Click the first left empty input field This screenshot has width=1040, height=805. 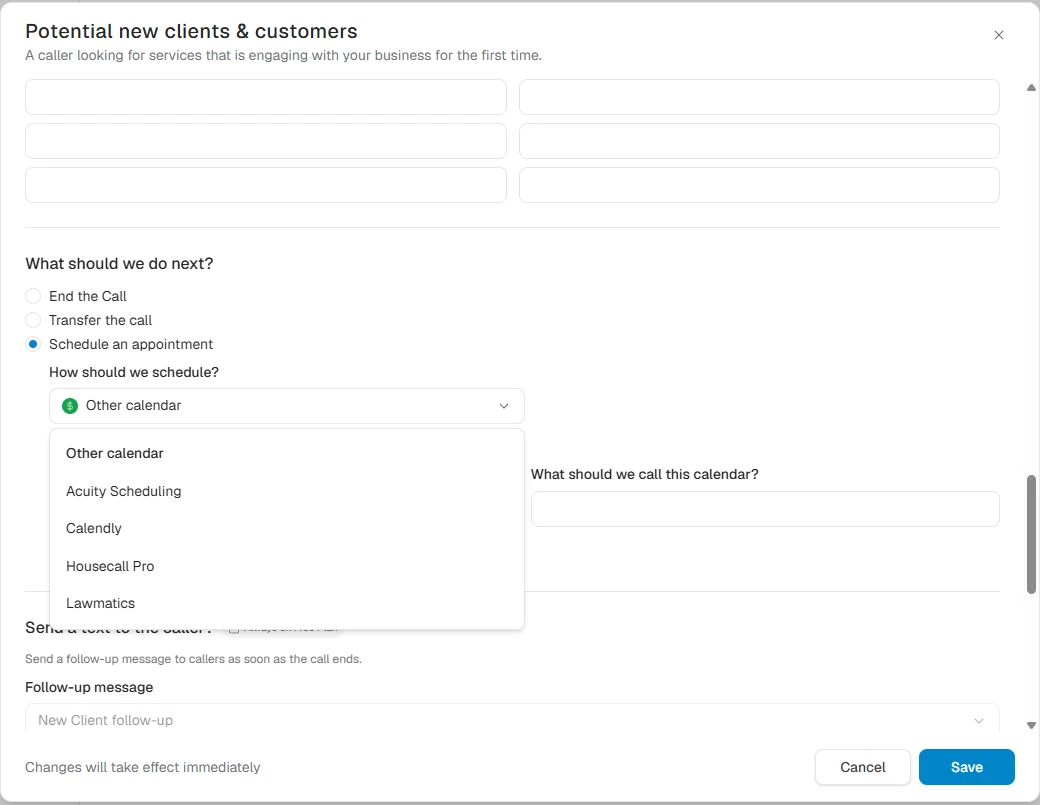tap(265, 97)
